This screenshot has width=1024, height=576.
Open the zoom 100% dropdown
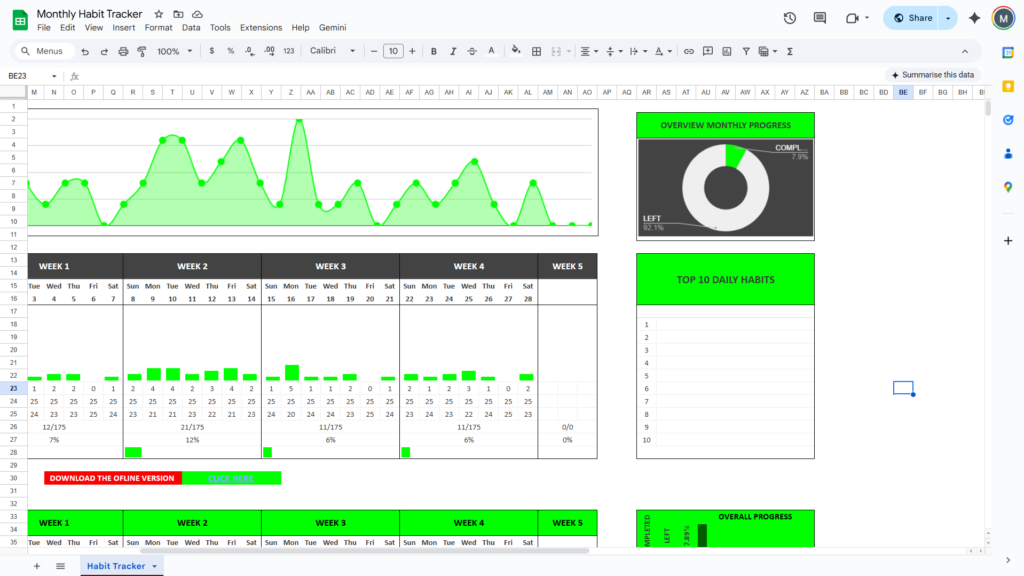pos(174,51)
